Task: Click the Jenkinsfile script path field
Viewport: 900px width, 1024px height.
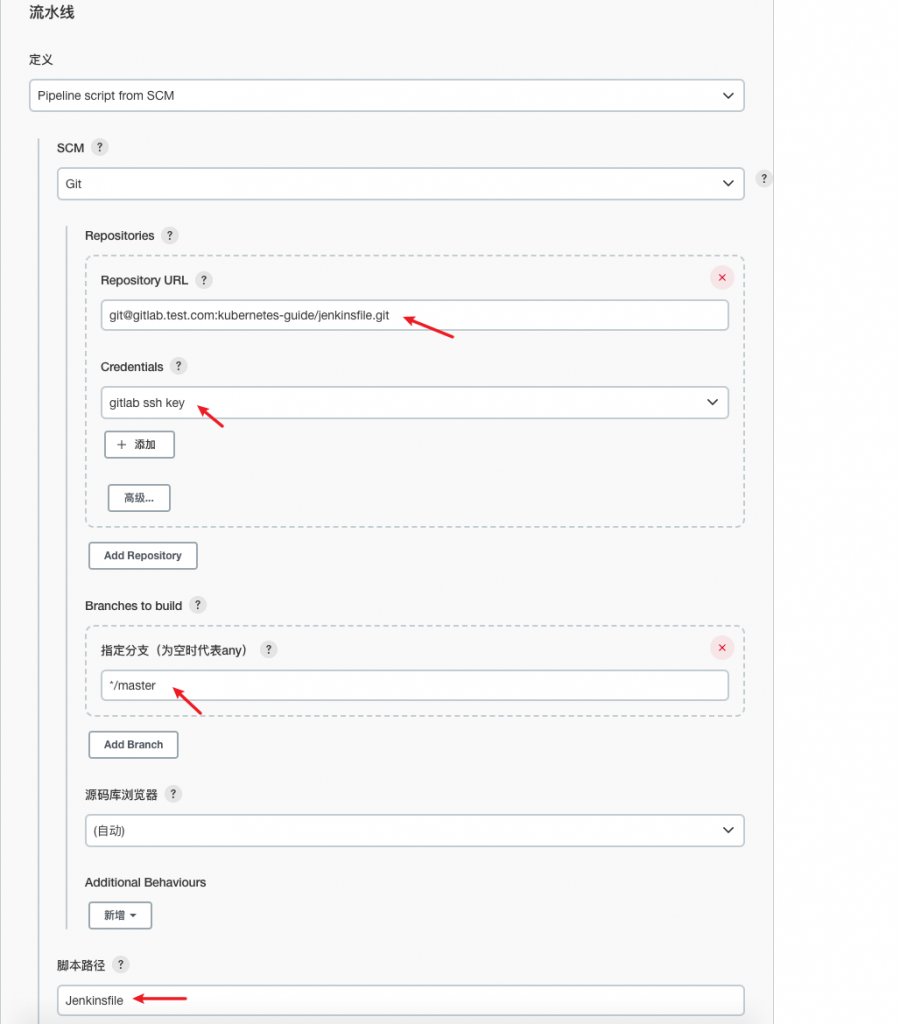Action: [401, 1000]
